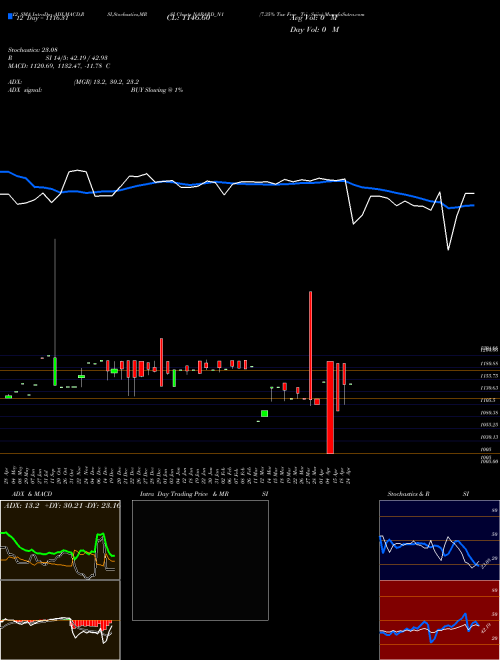Click the 'Intra Day Trading Price & MR' title
This screenshot has width=500, height=660.
184,494
